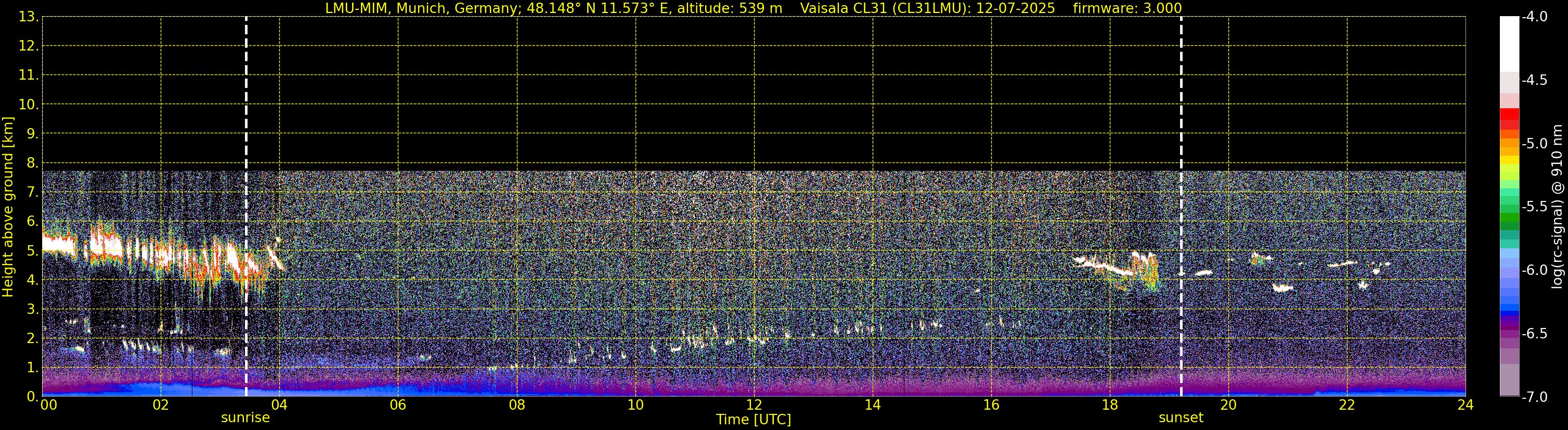Click the -5.5 tick label on colorbar

click(x=1534, y=207)
